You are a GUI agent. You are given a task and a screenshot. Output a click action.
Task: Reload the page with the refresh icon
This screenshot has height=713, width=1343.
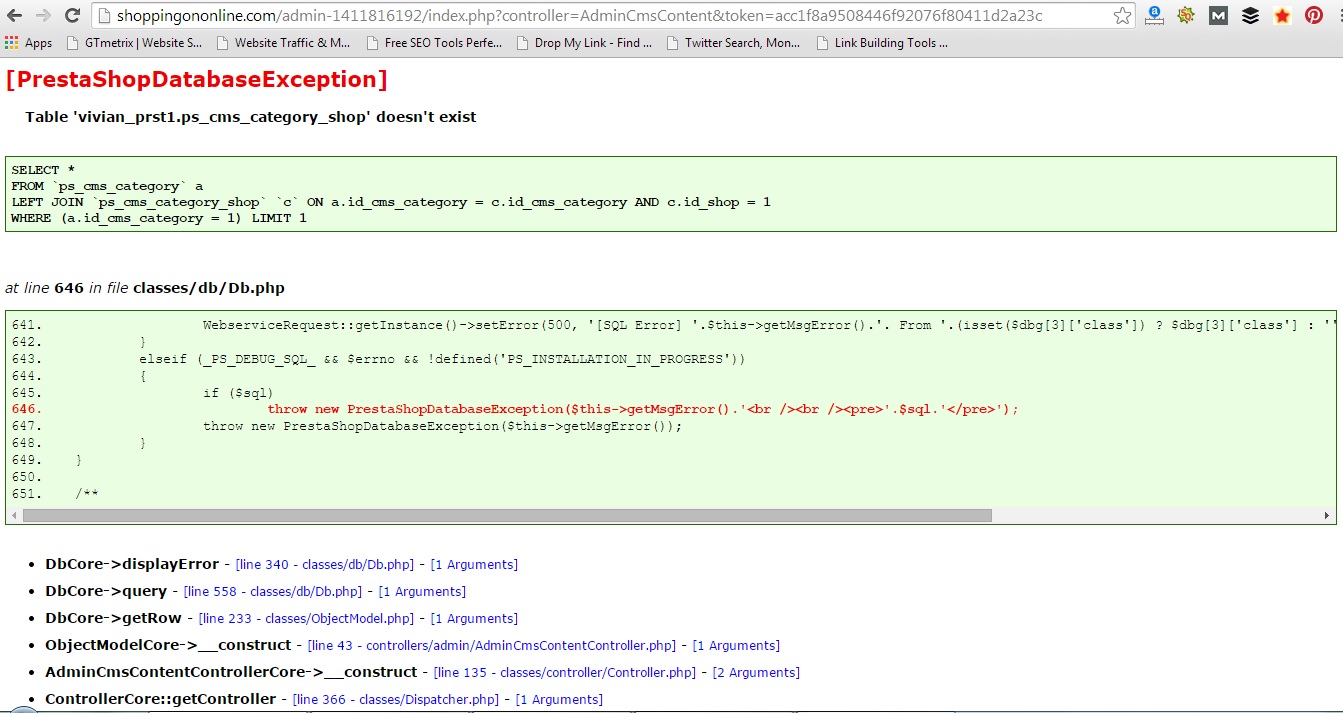tap(72, 16)
